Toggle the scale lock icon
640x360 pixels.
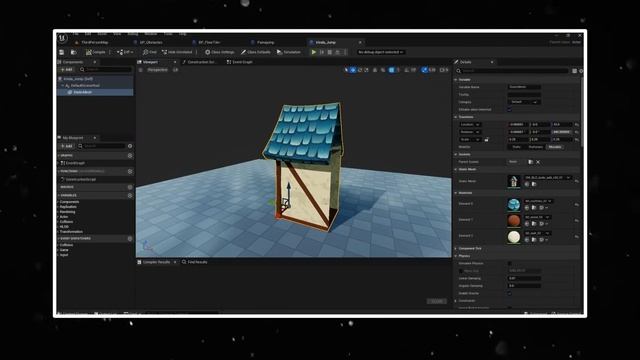[487, 140]
